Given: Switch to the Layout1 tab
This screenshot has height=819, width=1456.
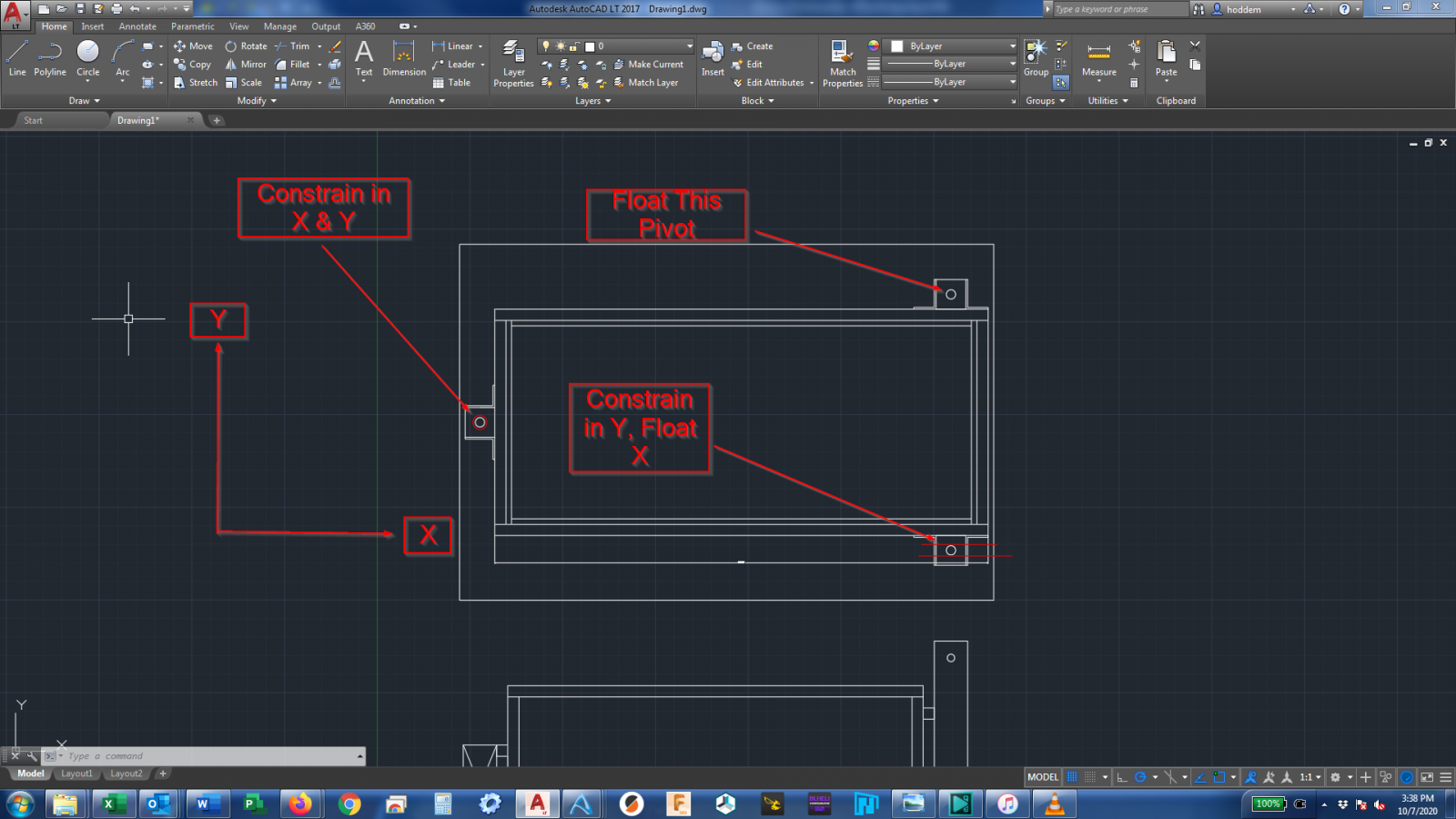Looking at the screenshot, I should 76,773.
